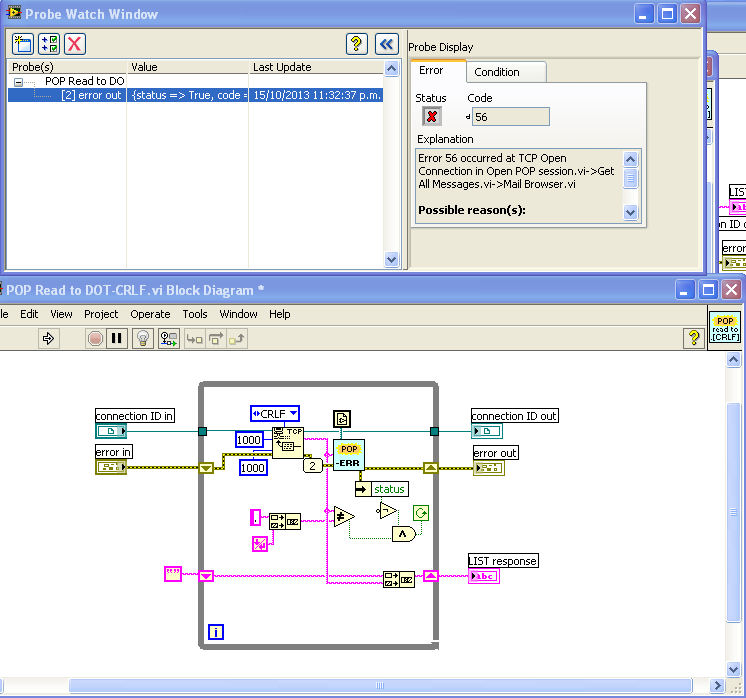Click the Run arrow toolbar button
The image size is (746, 698).
[47, 338]
